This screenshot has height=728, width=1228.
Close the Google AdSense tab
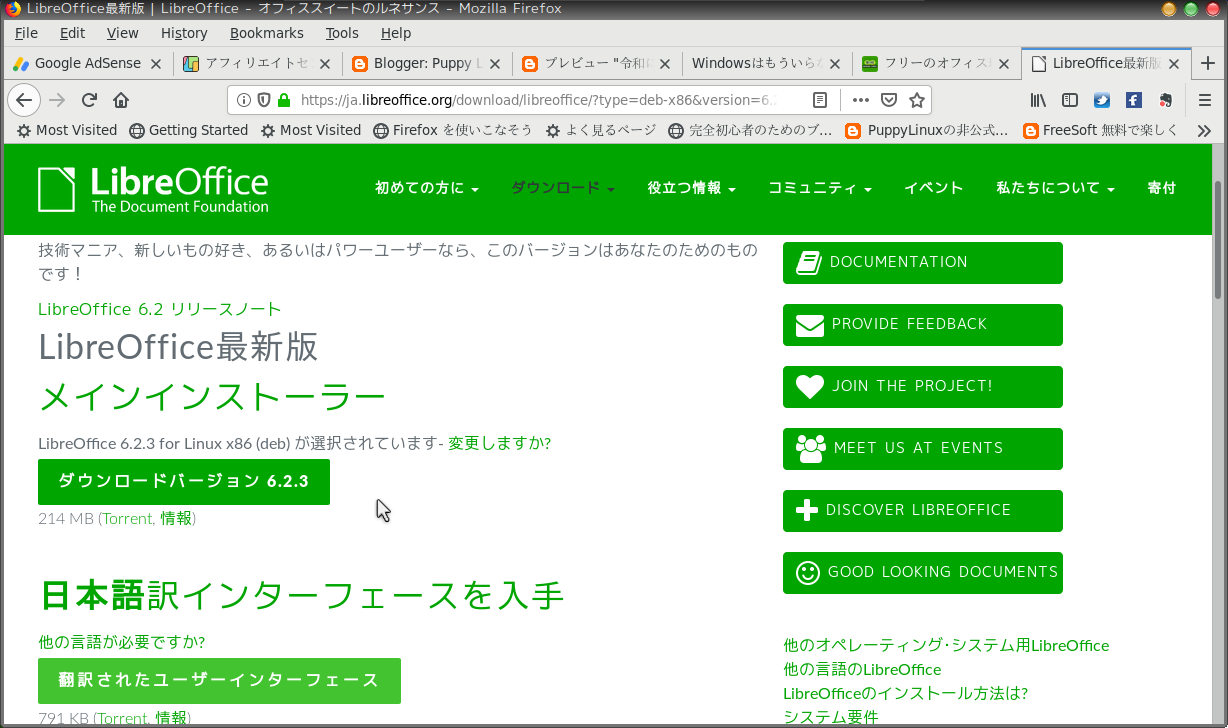coord(155,63)
